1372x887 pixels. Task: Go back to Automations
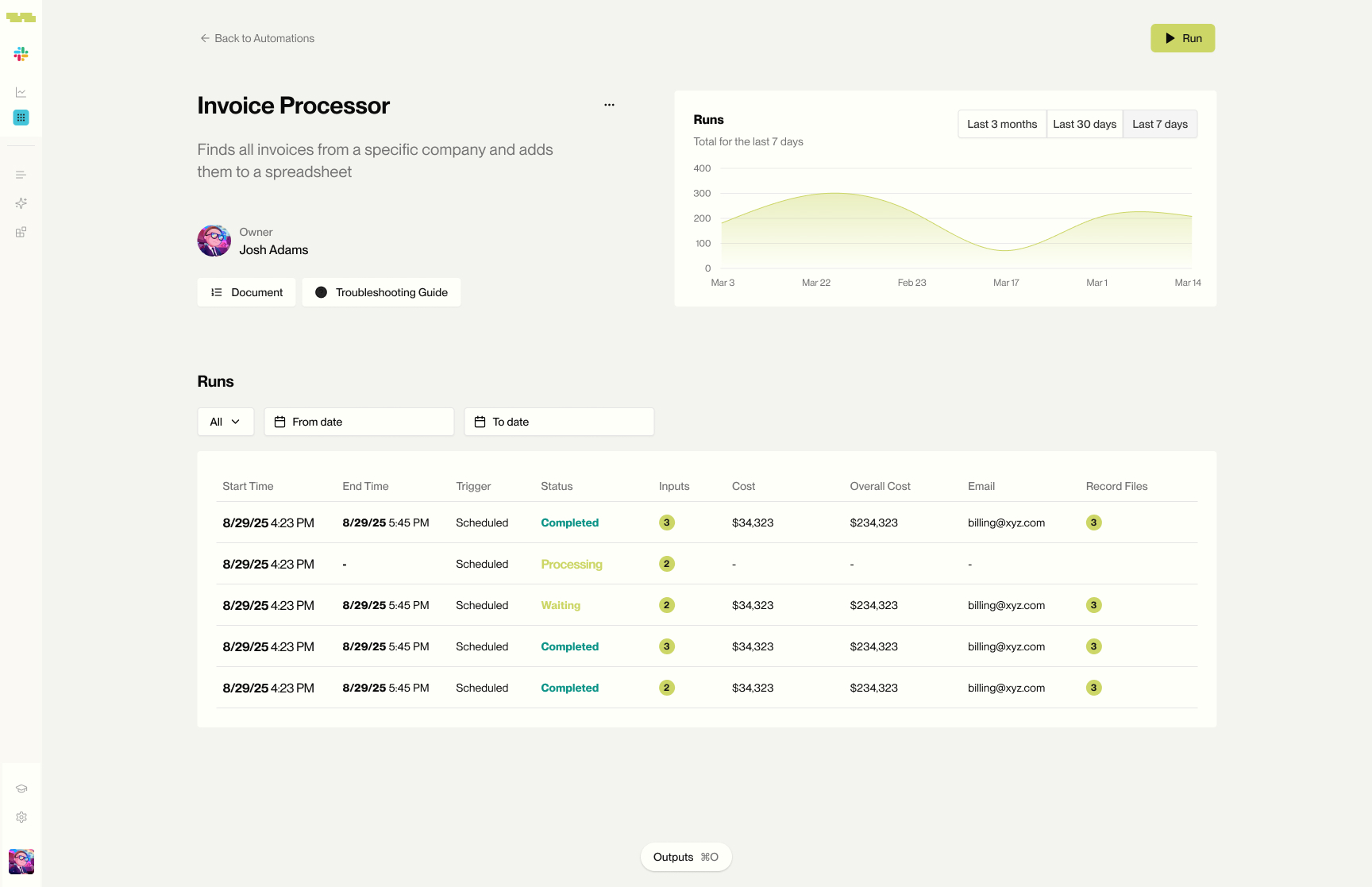[x=257, y=38]
